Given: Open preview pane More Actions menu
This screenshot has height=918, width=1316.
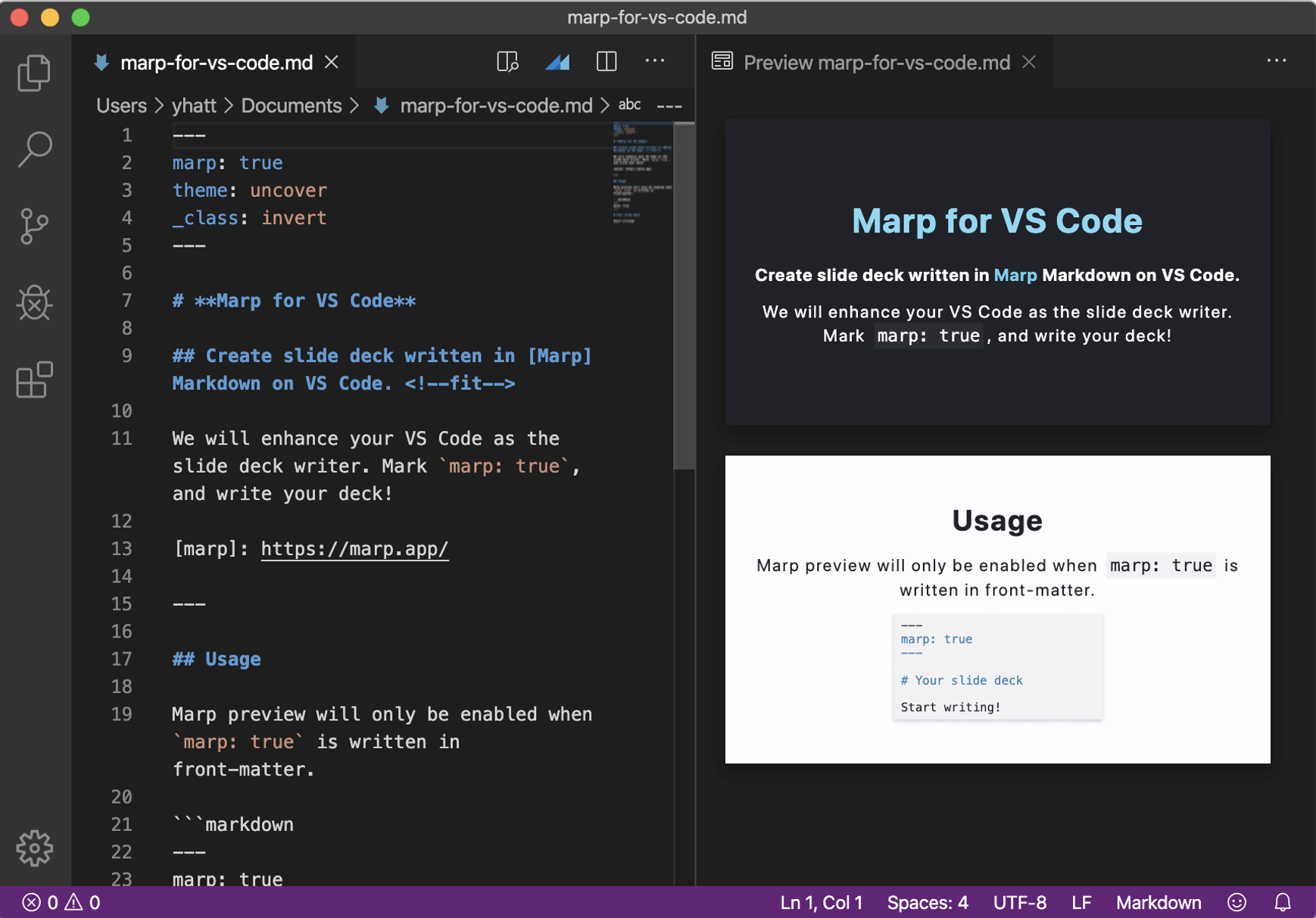Looking at the screenshot, I should click(x=1277, y=61).
